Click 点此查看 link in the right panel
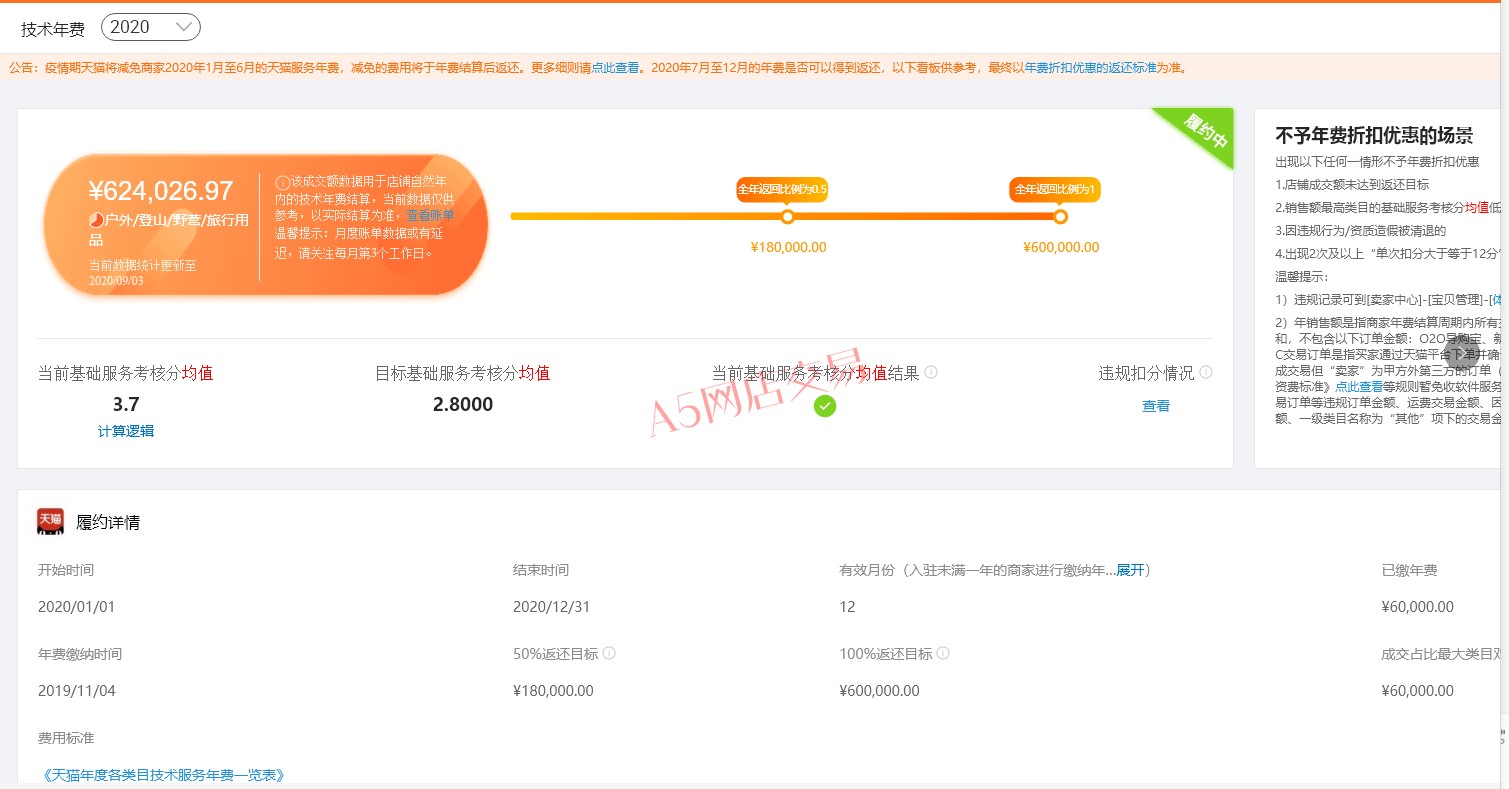 tap(1359, 386)
